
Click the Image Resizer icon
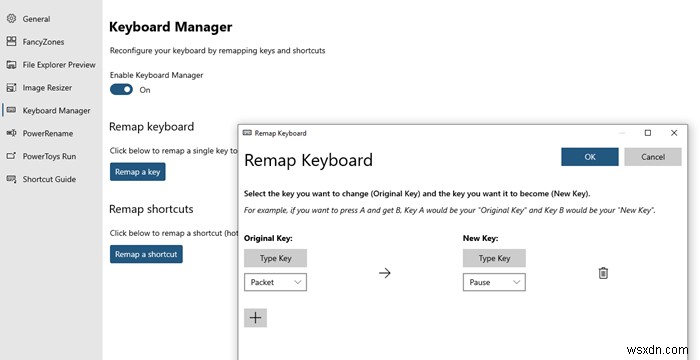click(12, 88)
